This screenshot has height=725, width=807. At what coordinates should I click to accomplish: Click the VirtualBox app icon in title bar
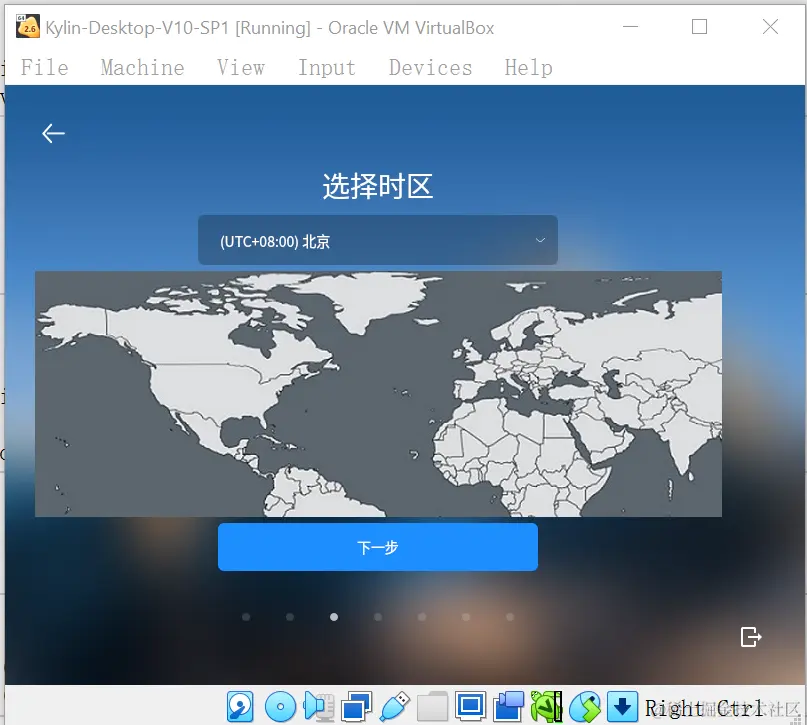(28, 27)
